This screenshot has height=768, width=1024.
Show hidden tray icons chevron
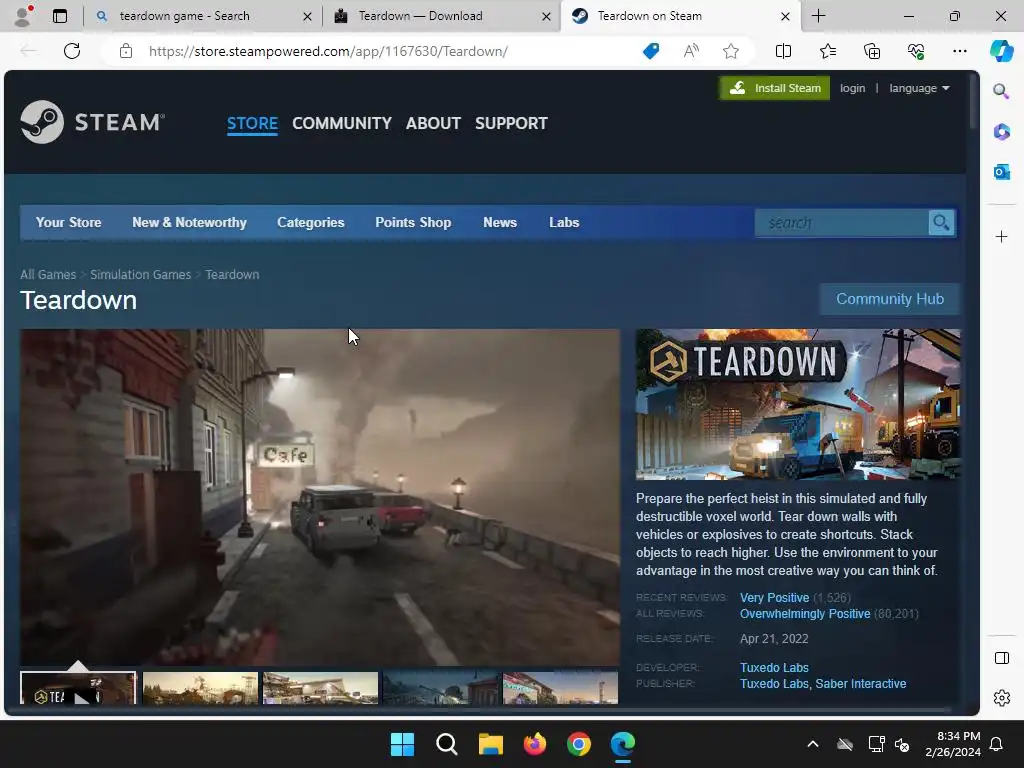(812, 744)
